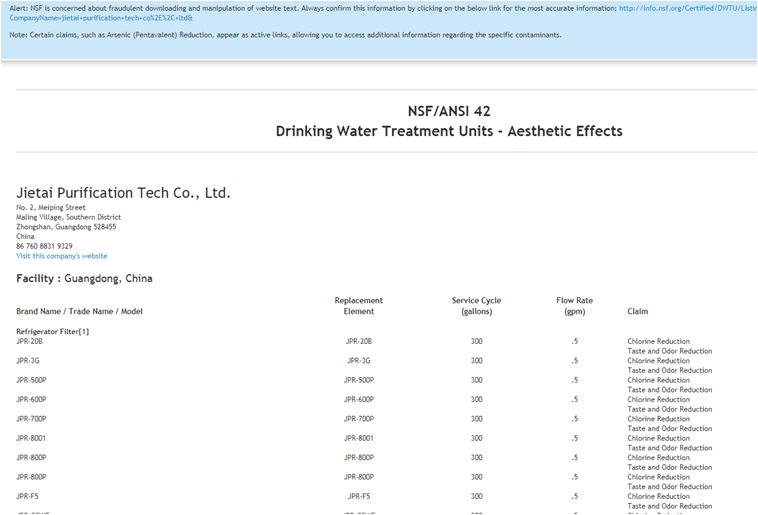This screenshot has height=515, width=758.
Task: Click the 'Flow Rate (gpm)' column header
Action: click(x=574, y=306)
